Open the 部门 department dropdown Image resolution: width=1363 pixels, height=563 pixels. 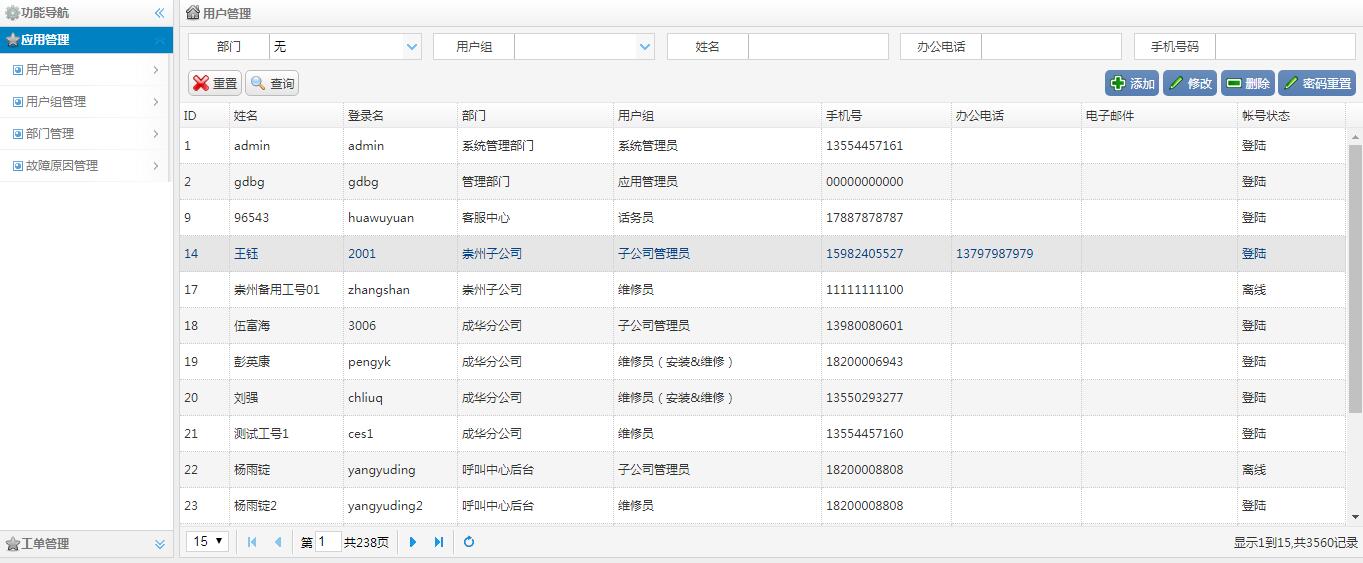[412, 47]
